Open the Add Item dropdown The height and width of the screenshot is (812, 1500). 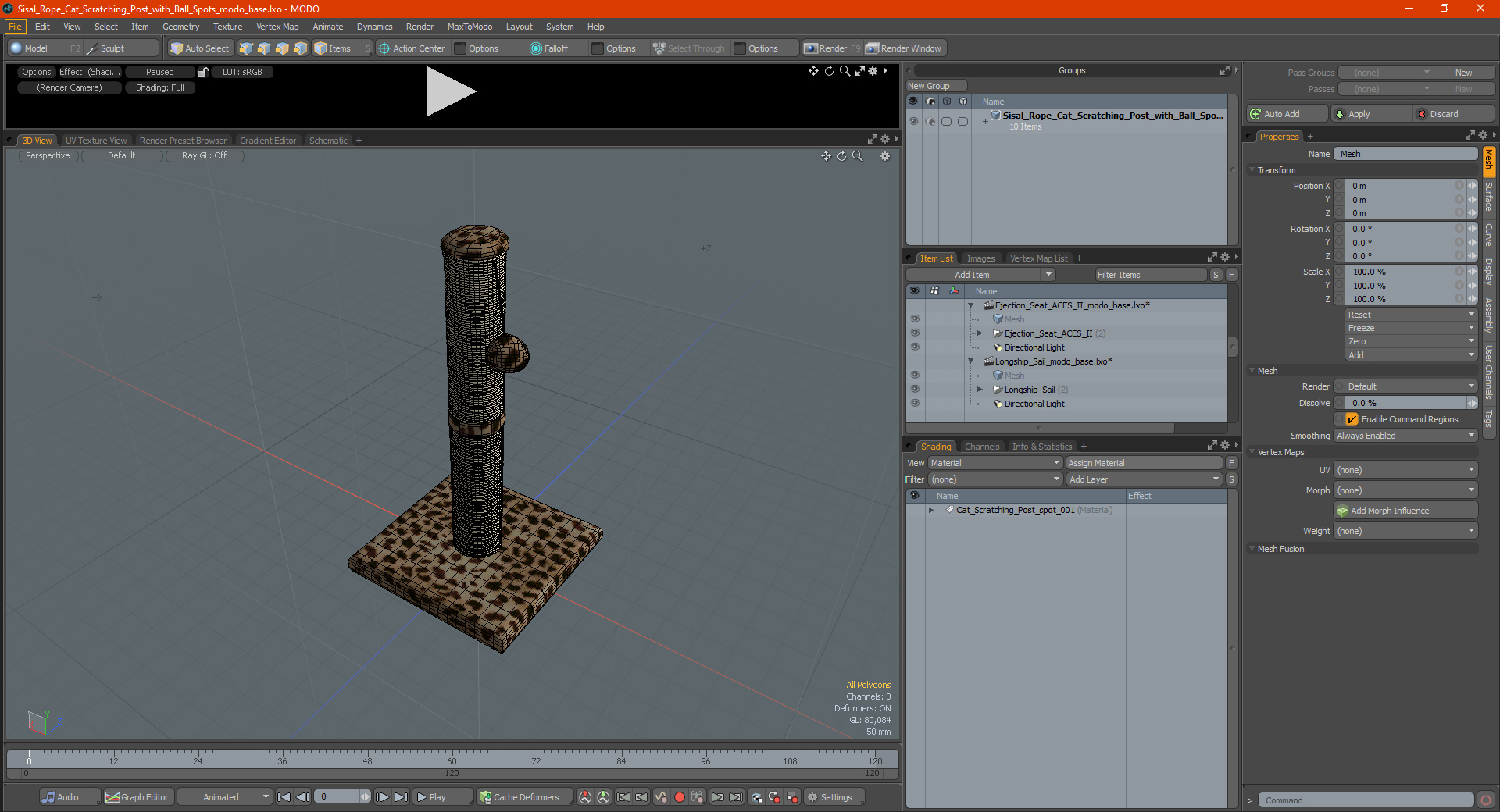click(x=980, y=275)
